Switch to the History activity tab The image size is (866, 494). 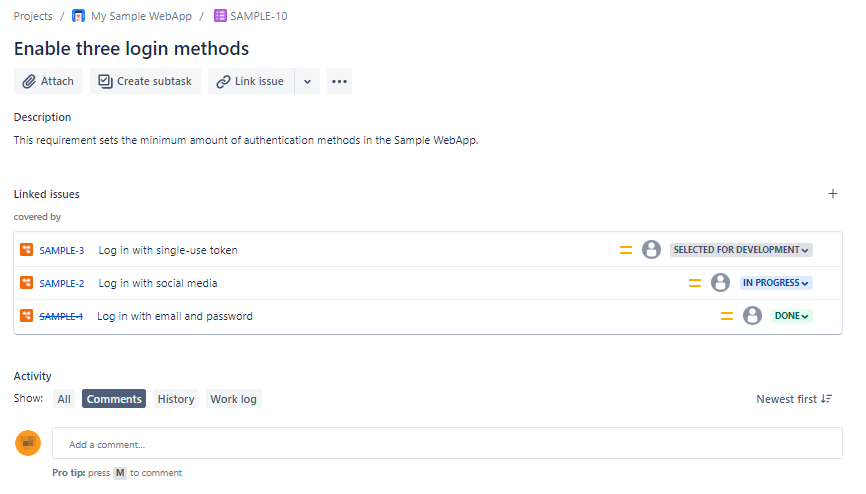point(176,399)
